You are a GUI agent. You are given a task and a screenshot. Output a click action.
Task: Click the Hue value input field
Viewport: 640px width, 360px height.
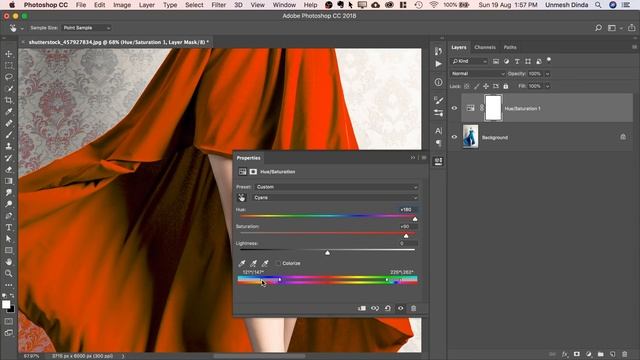407,210
